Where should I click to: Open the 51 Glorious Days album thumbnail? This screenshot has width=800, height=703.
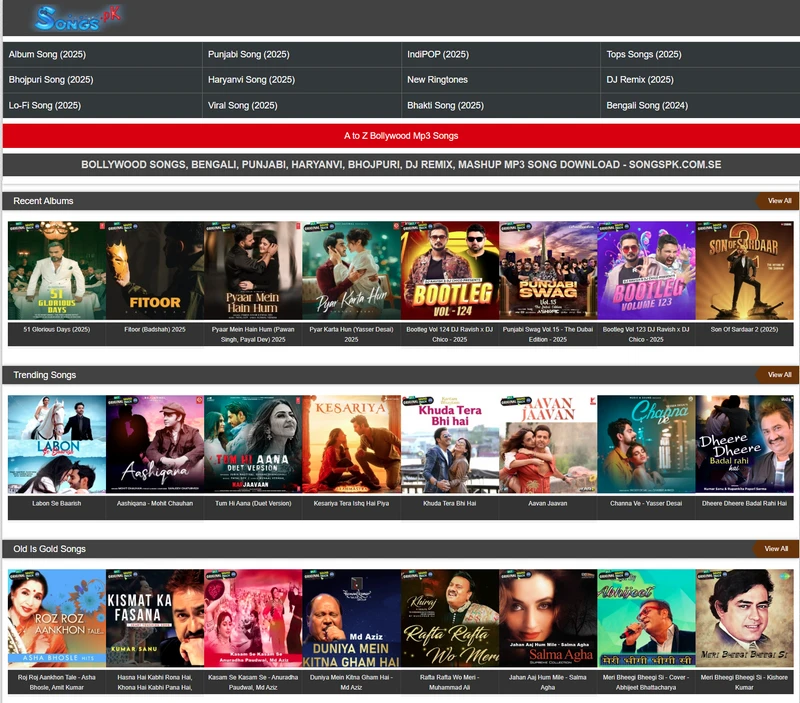pyautogui.click(x=57, y=271)
